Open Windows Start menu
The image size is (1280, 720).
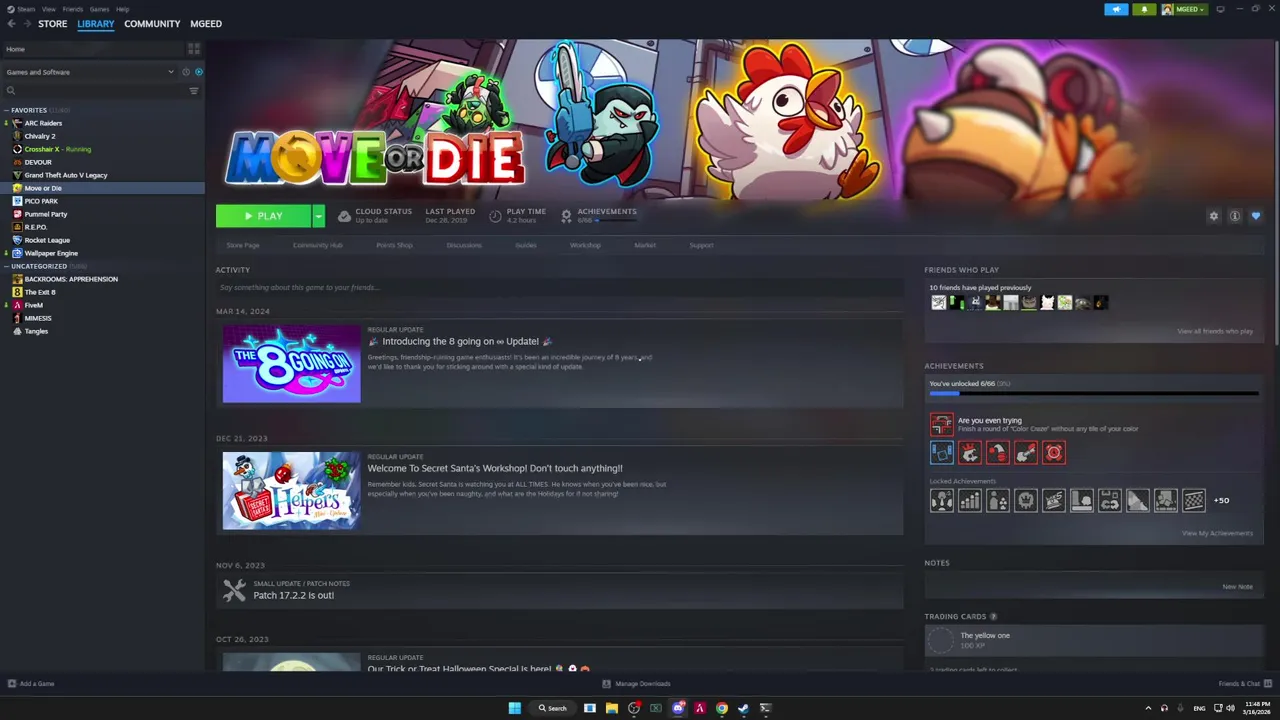tap(514, 708)
